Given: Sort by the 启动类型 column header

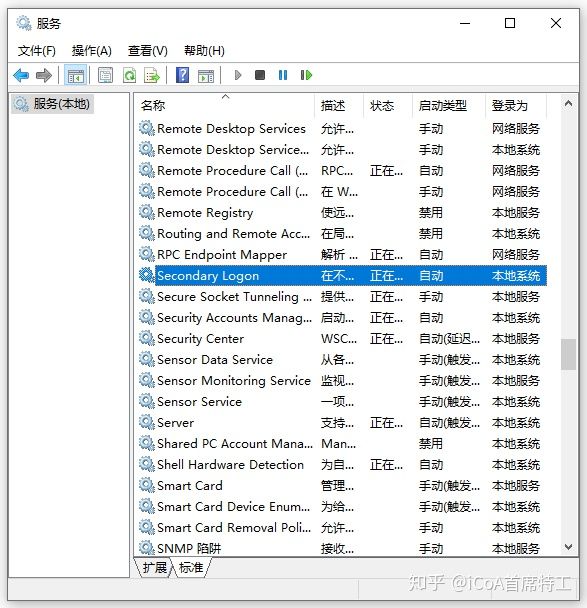Looking at the screenshot, I should click(x=449, y=105).
